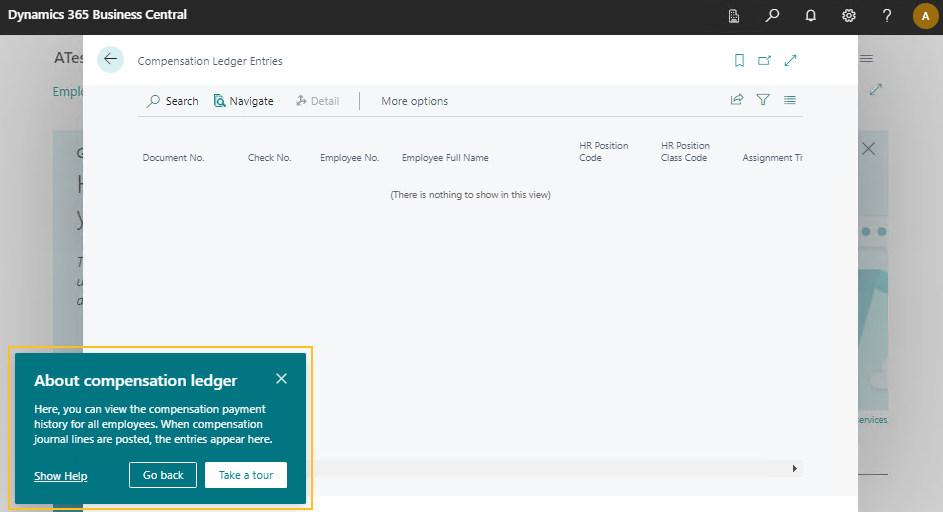Viewport: 943px width, 512px height.
Task: Switch list view layout icon
Action: [790, 100]
